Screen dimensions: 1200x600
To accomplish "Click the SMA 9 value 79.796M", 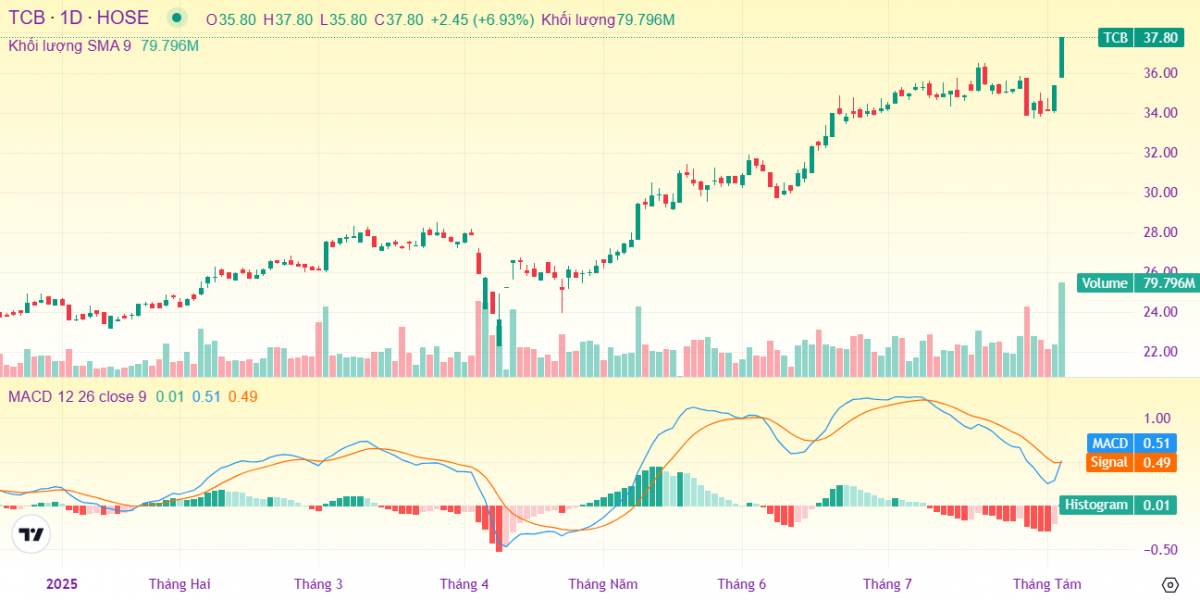I will [170, 46].
